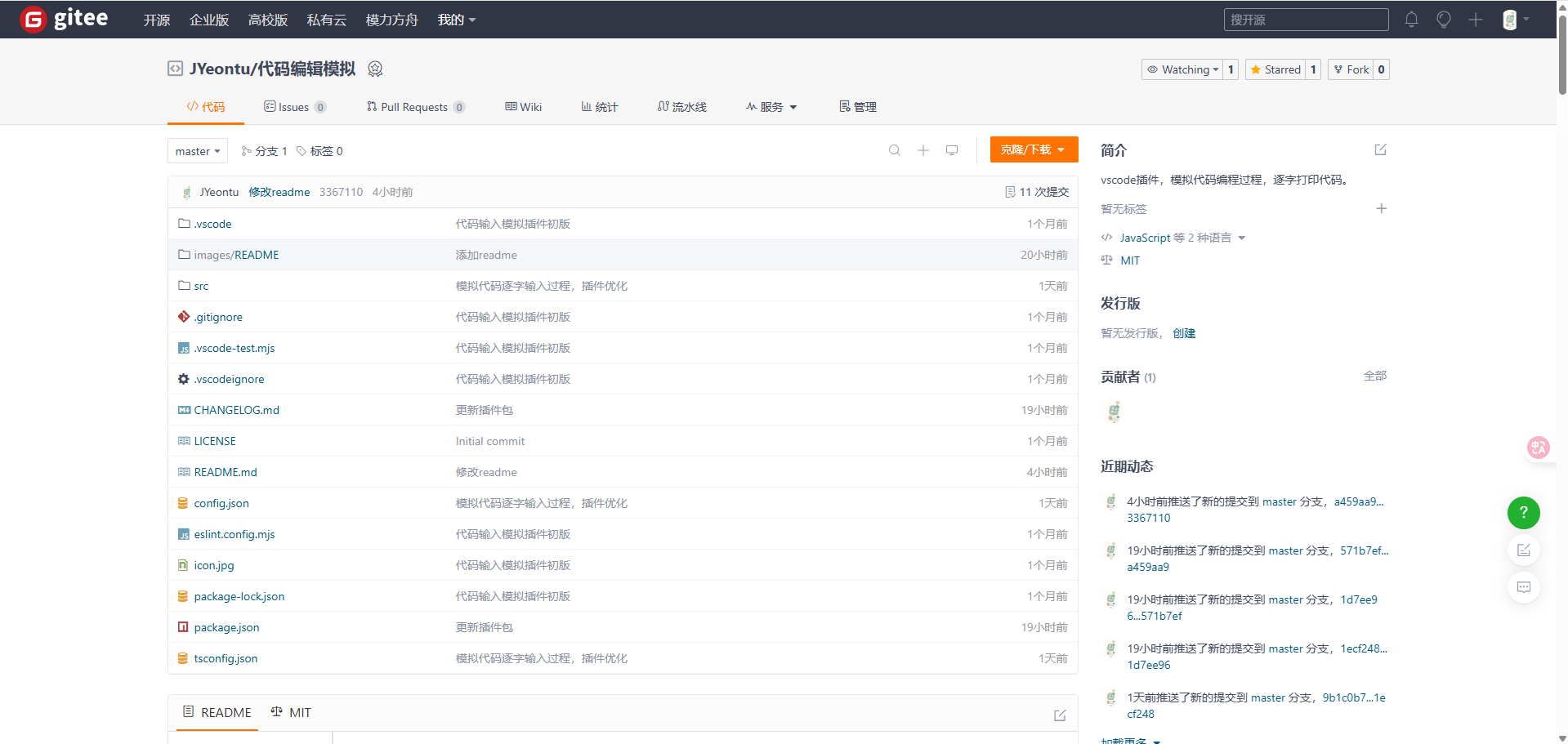Open the Wiki tab

(524, 107)
